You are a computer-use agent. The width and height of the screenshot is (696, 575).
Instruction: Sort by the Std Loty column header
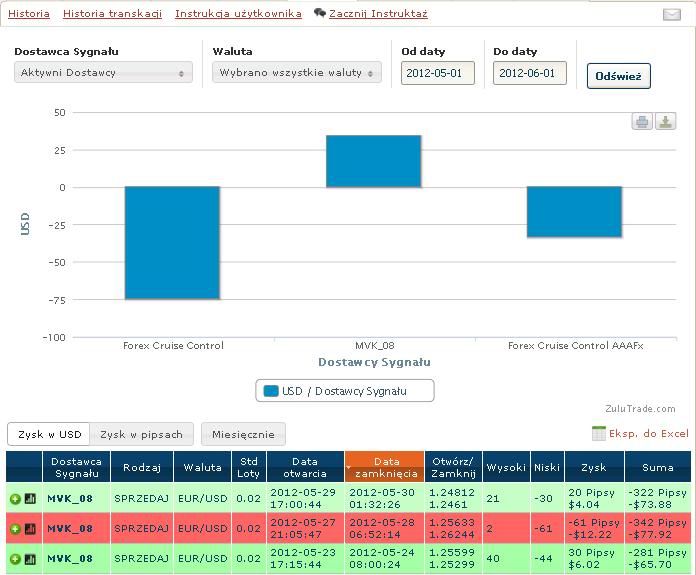click(249, 467)
